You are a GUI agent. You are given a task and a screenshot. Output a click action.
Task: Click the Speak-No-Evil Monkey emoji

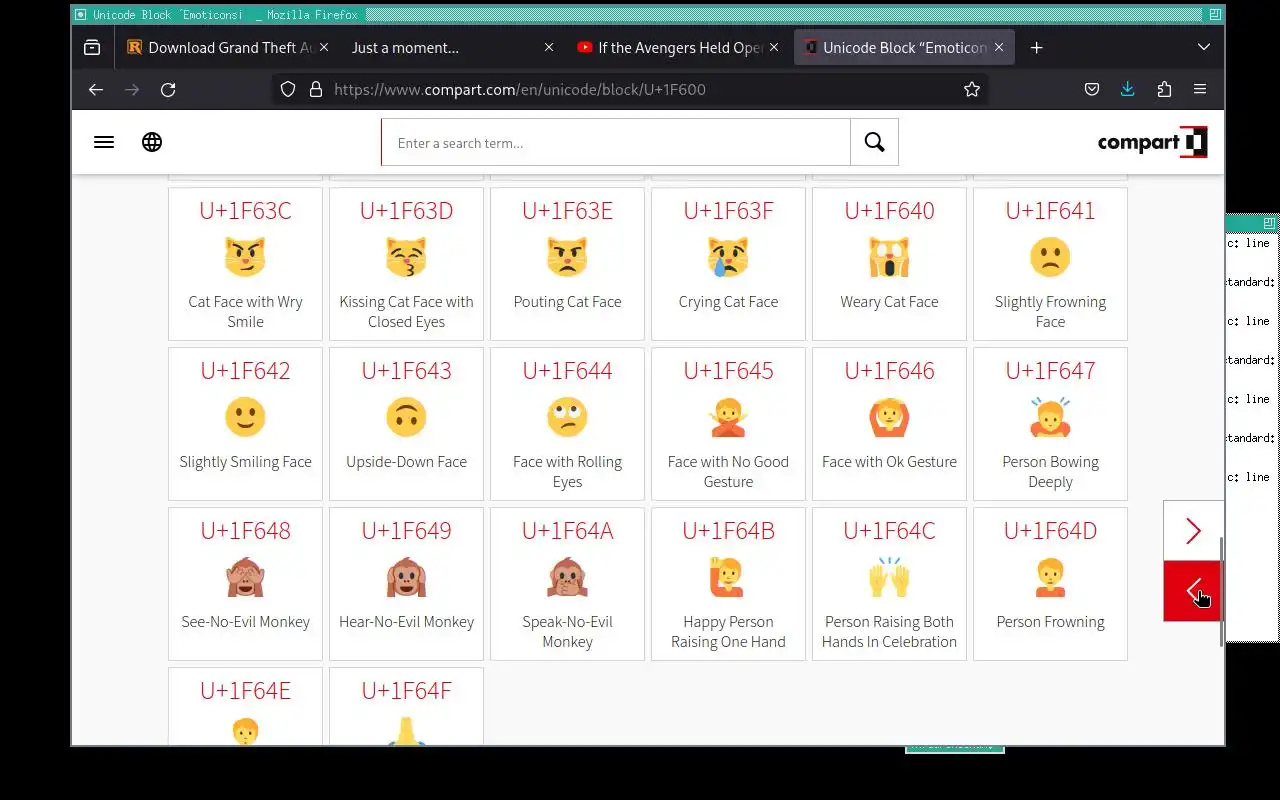pos(567,577)
